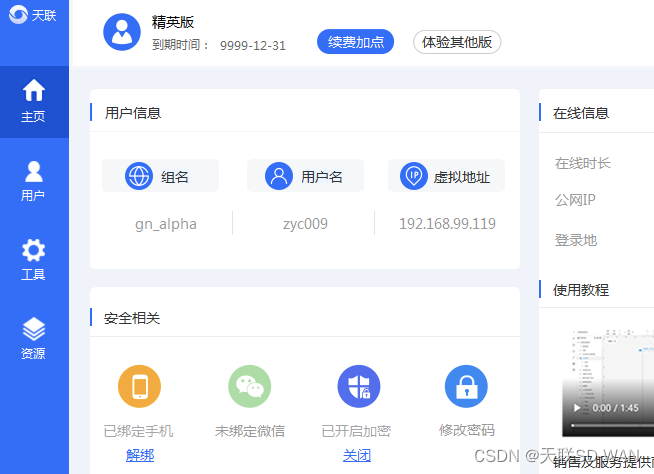Click the expiry date 9999-12-31
The width and height of the screenshot is (654, 474).
tap(253, 45)
